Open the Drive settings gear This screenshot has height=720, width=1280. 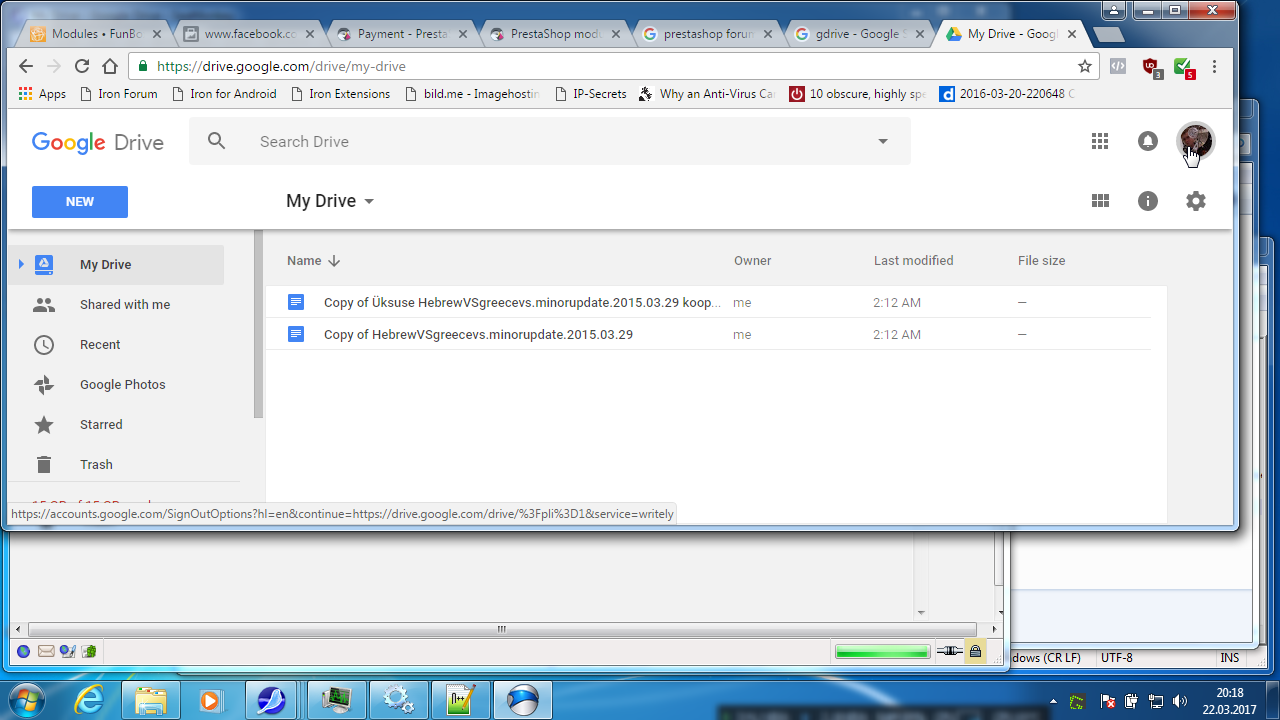pos(1196,201)
